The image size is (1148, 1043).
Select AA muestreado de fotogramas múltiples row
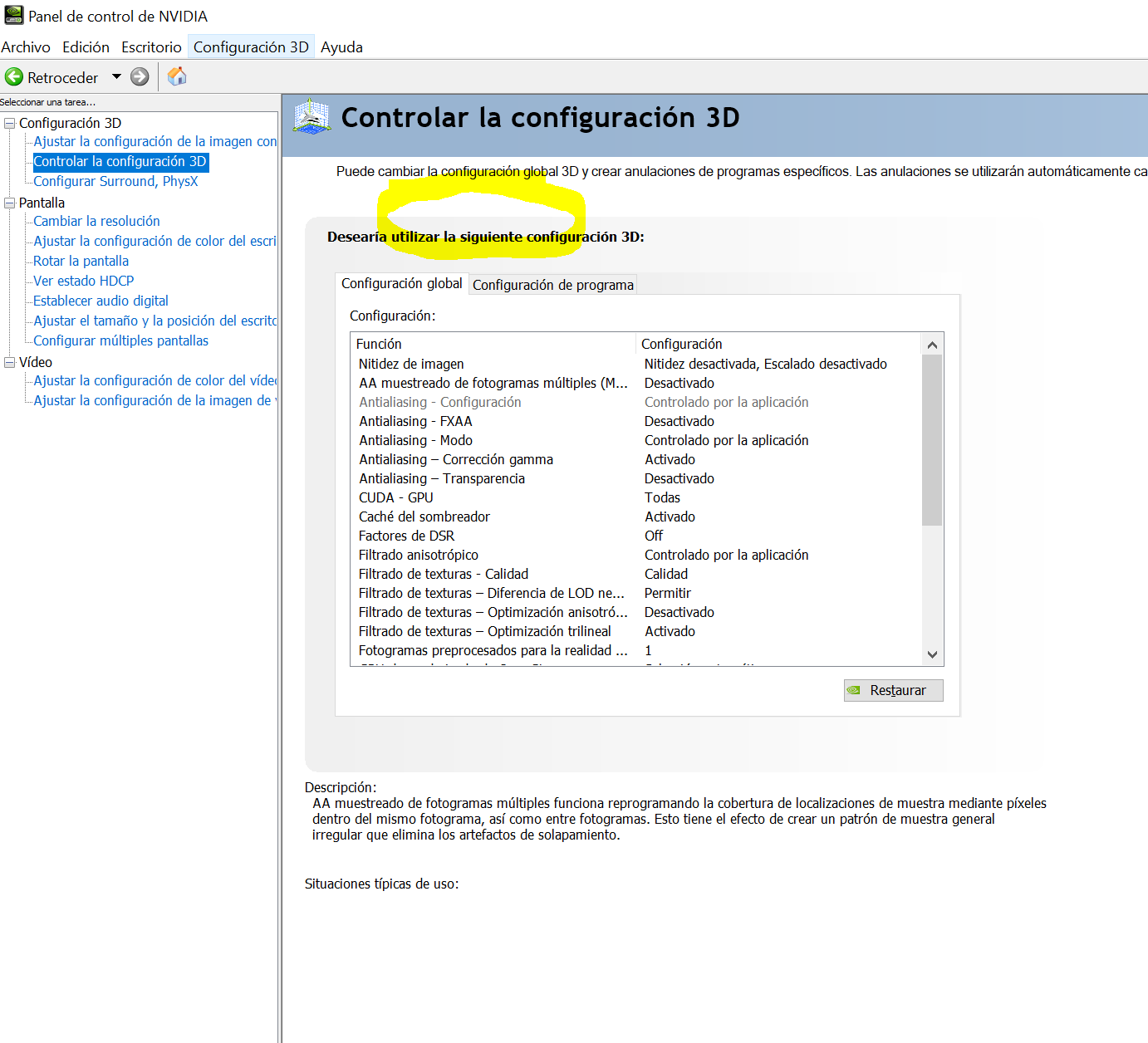coord(636,383)
